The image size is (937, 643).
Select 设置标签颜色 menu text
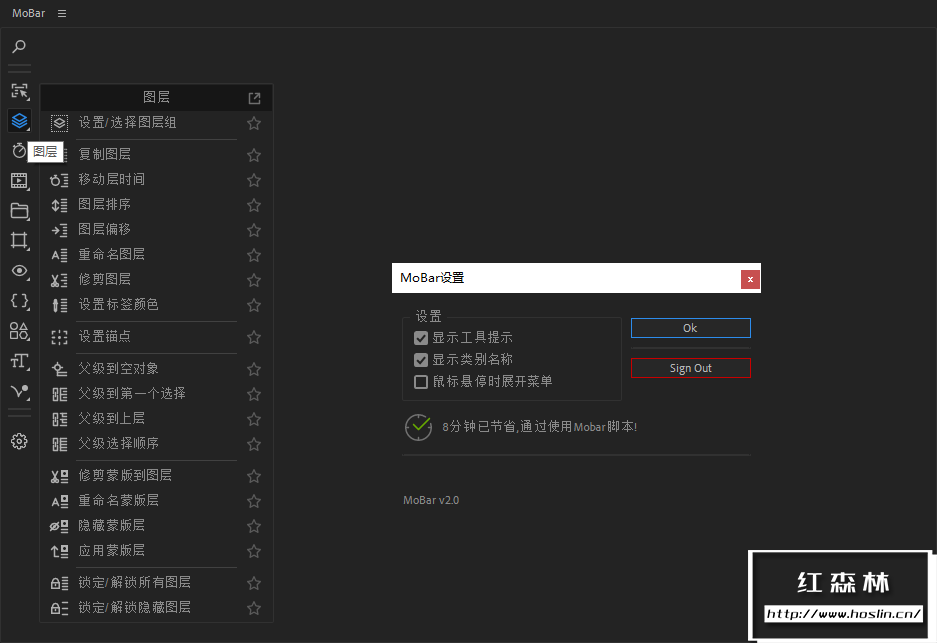tap(118, 304)
